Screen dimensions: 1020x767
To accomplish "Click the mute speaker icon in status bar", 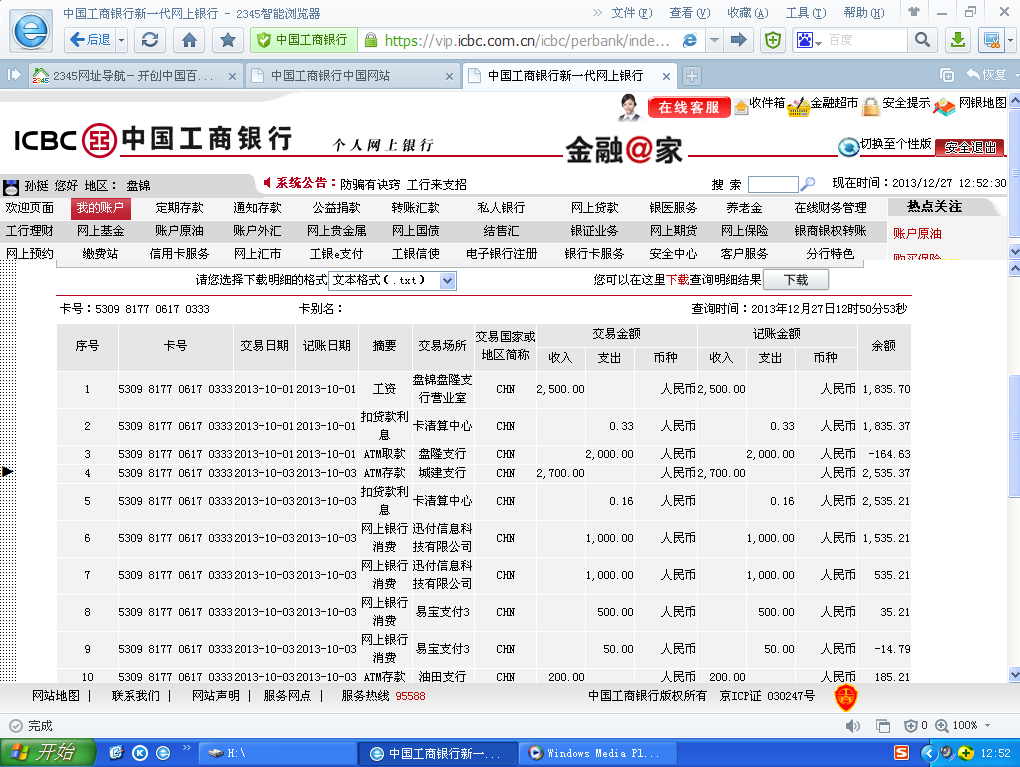I will coord(853,725).
